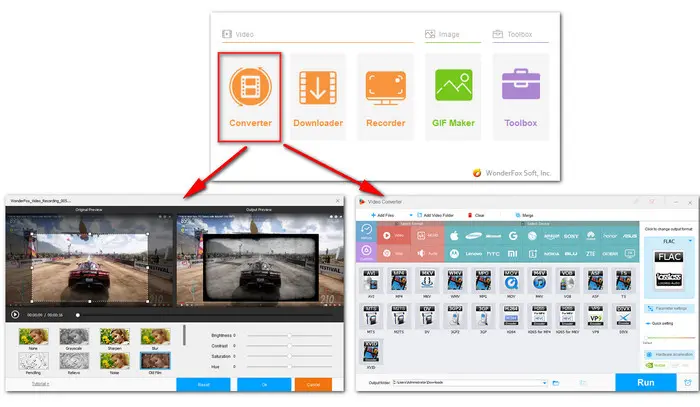Click Add Video Folder button
Viewport: 700px width, 407px height.
[435, 215]
